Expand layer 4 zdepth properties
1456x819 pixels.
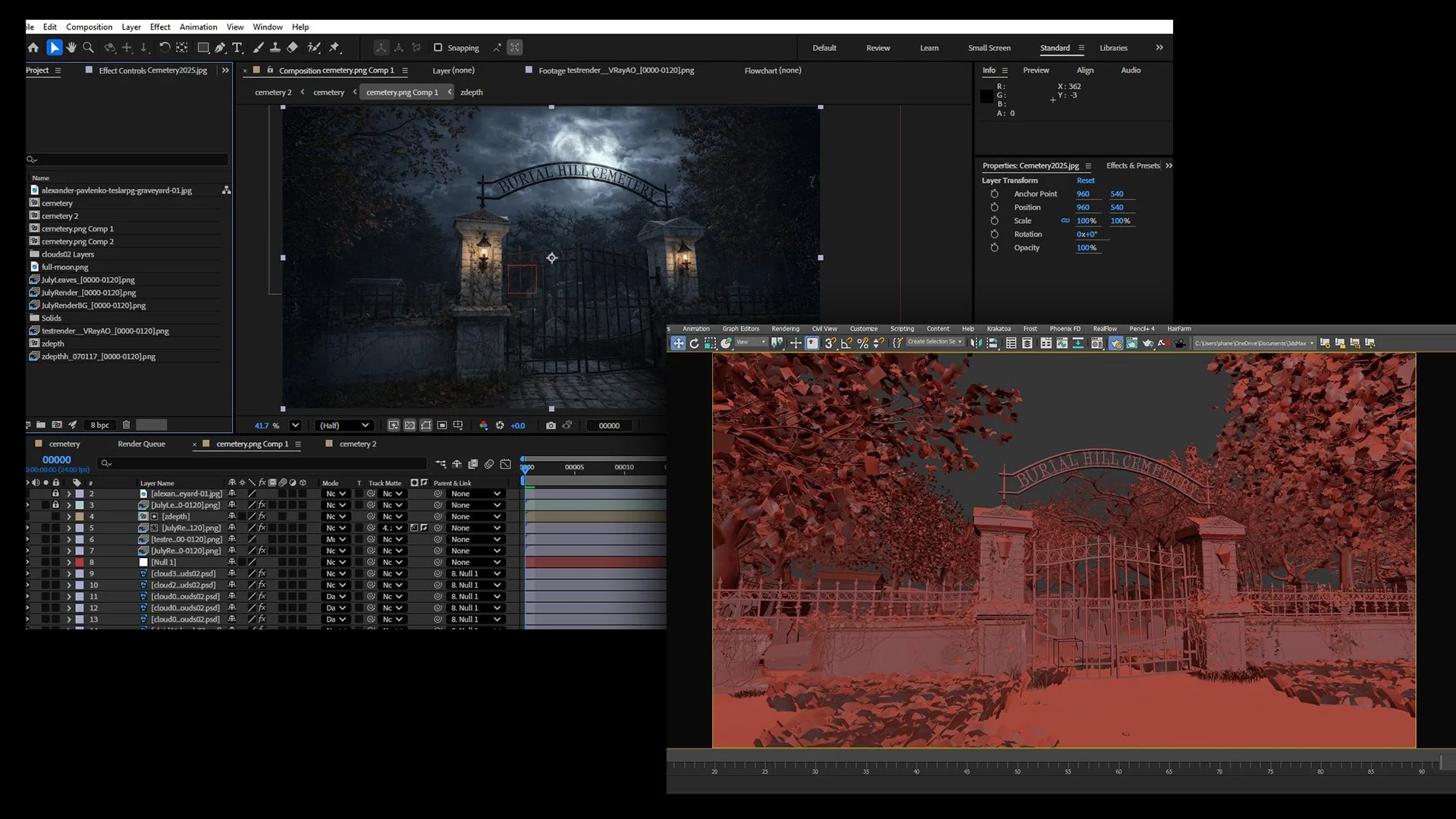(x=69, y=516)
